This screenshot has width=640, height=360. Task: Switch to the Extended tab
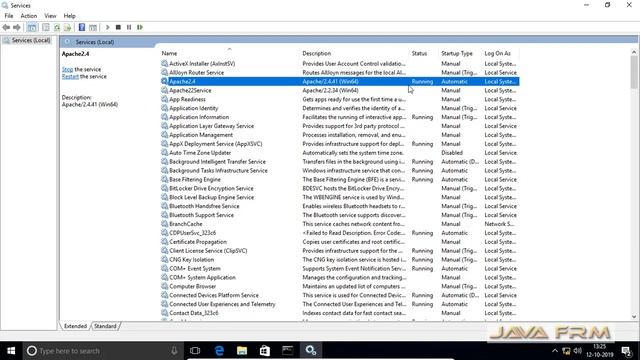click(76, 326)
